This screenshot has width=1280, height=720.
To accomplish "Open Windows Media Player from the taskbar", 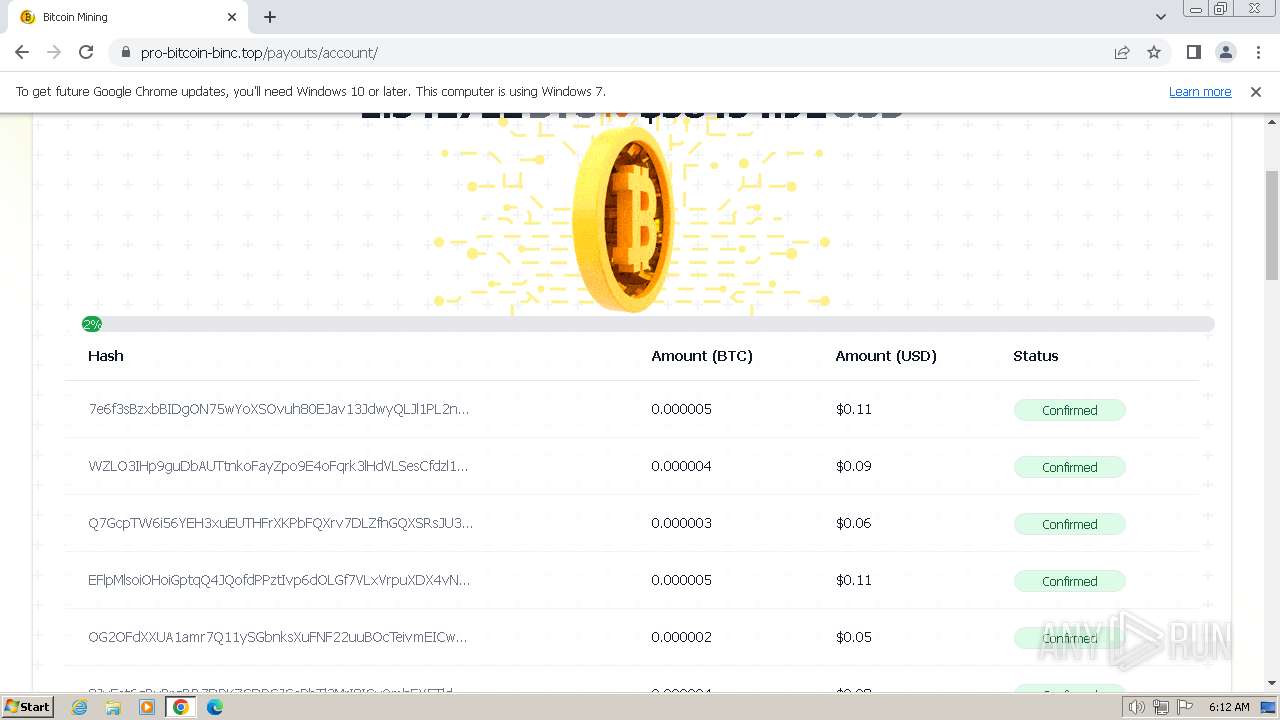I will coord(147,707).
